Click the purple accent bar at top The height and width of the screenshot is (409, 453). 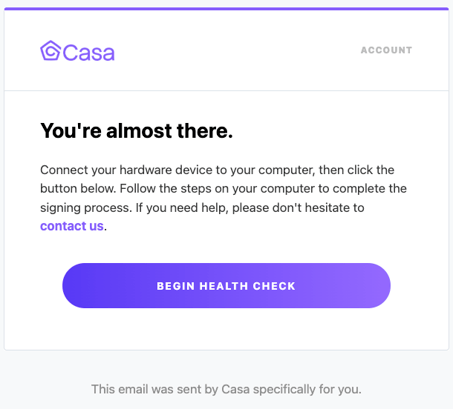(x=226, y=9)
